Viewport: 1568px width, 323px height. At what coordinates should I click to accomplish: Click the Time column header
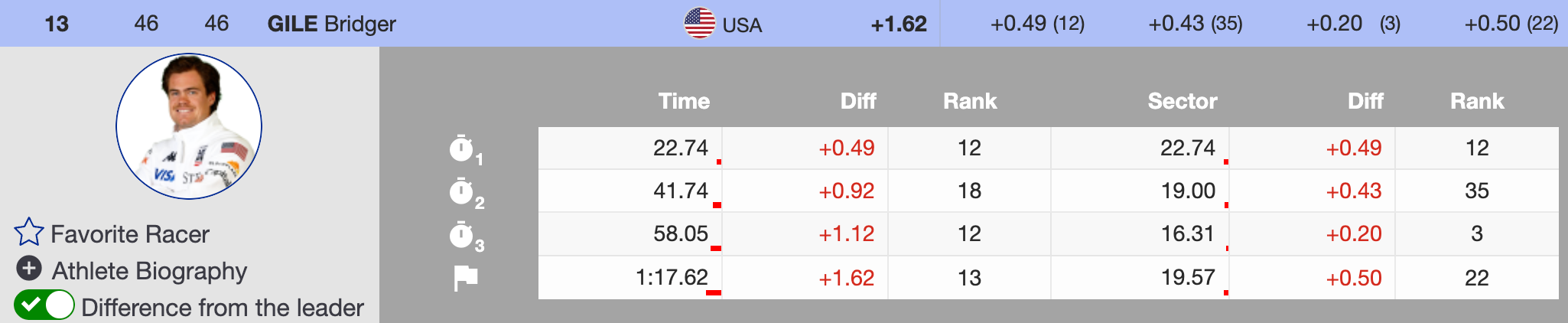click(684, 101)
